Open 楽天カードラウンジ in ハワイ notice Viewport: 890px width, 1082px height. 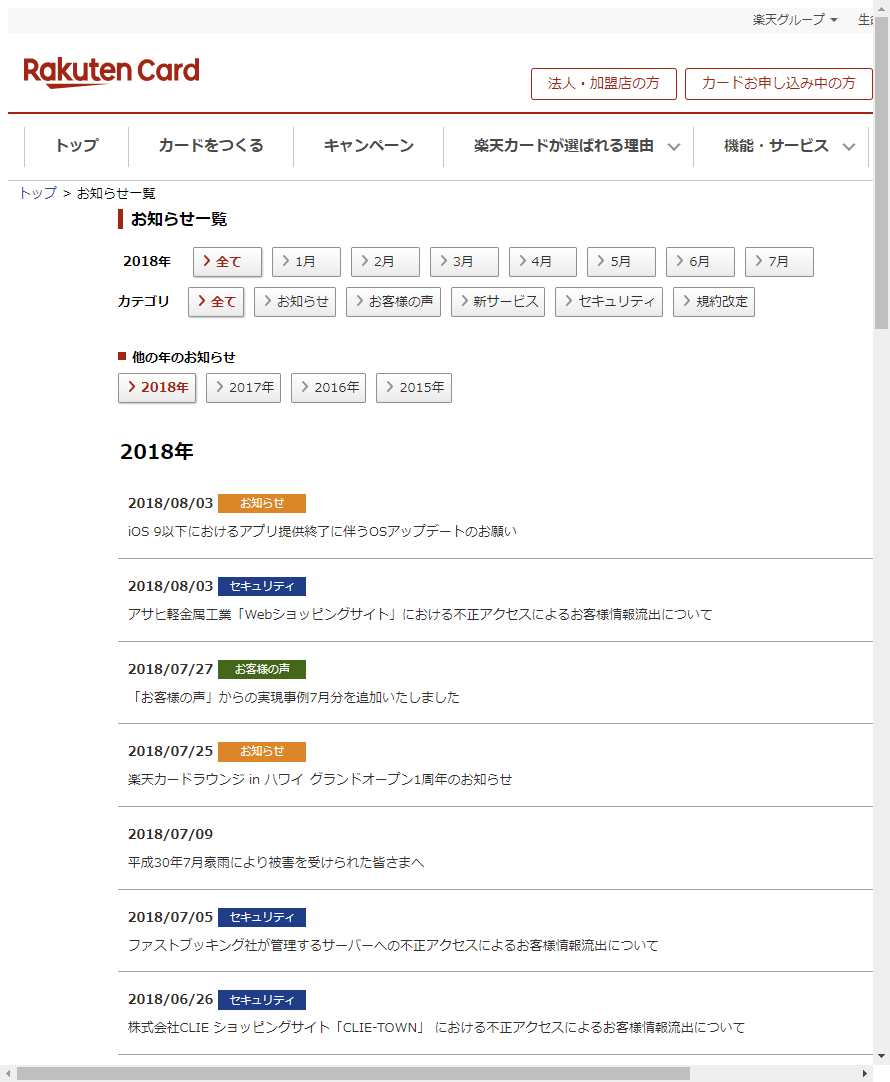[320, 780]
